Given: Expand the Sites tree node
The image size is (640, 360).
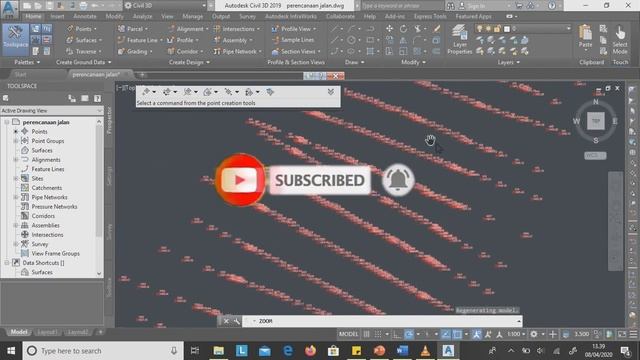Looking at the screenshot, I should (16, 178).
